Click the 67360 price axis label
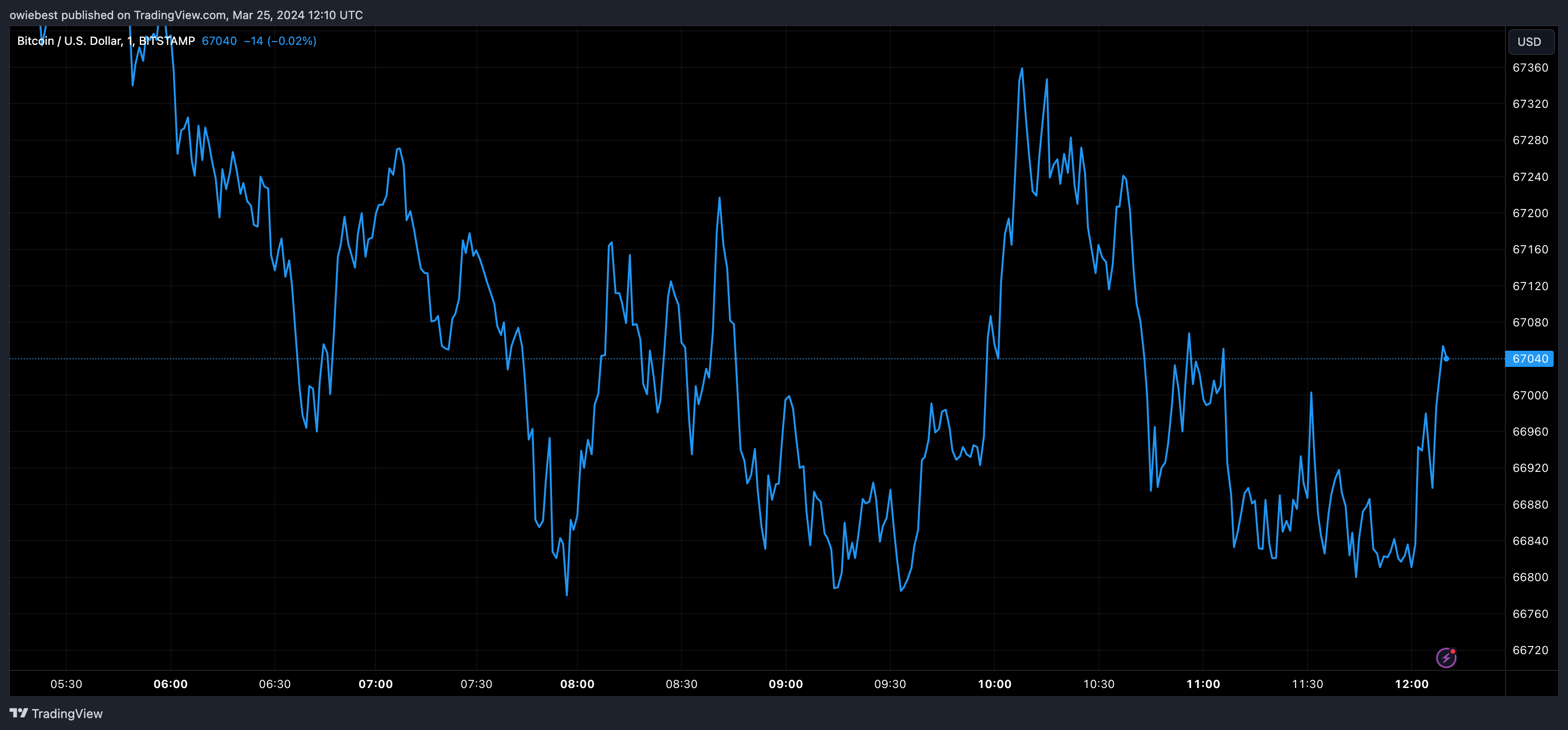Viewport: 1568px width, 730px height. pos(1530,68)
